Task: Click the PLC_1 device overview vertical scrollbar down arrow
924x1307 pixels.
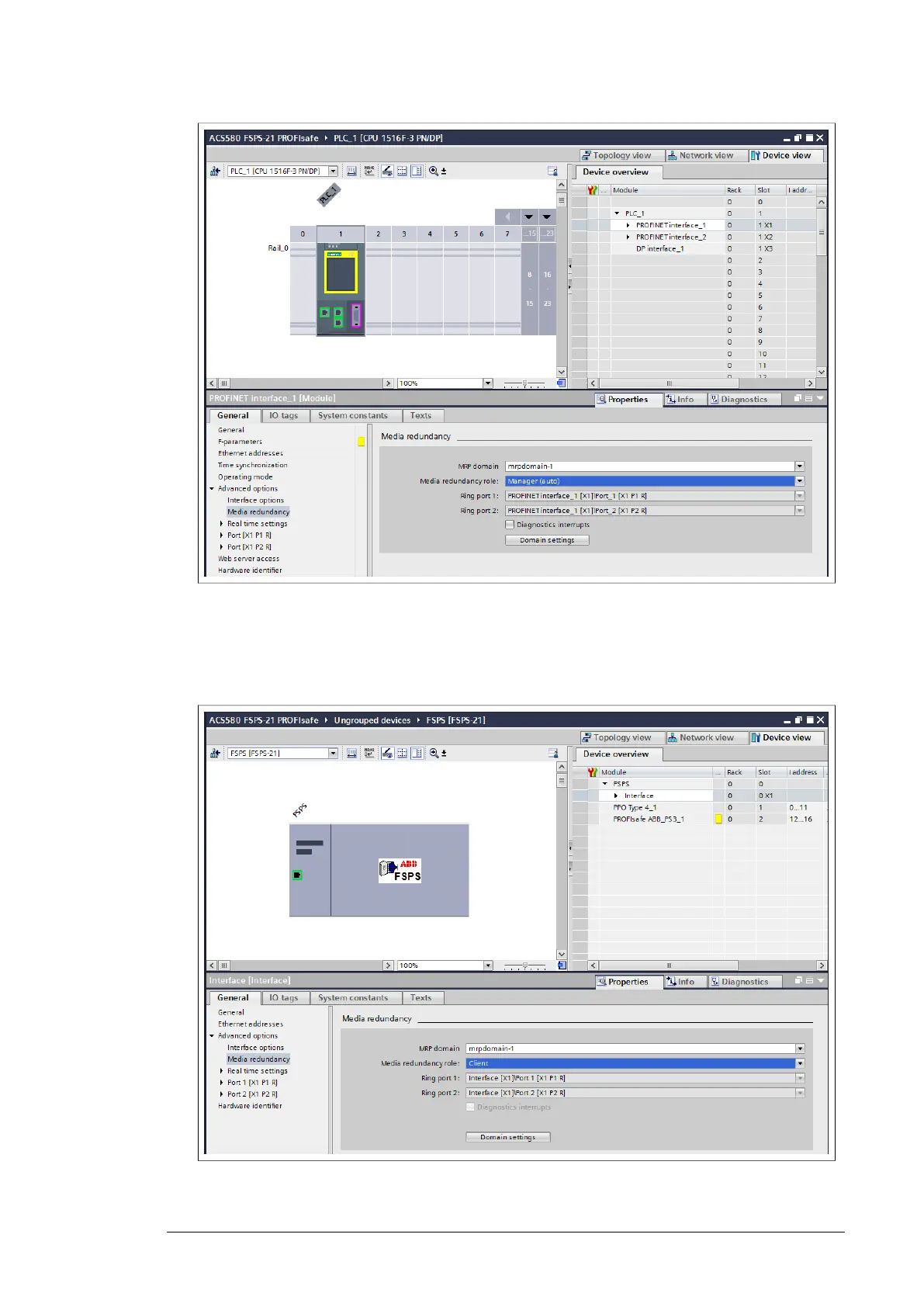Action: tap(821, 373)
